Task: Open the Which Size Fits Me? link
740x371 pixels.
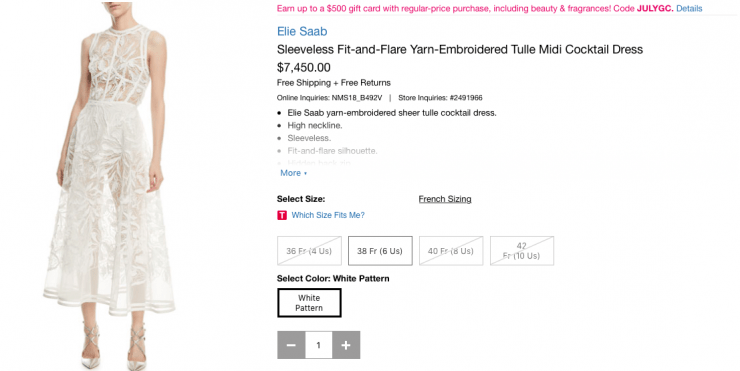Action: pos(328,215)
